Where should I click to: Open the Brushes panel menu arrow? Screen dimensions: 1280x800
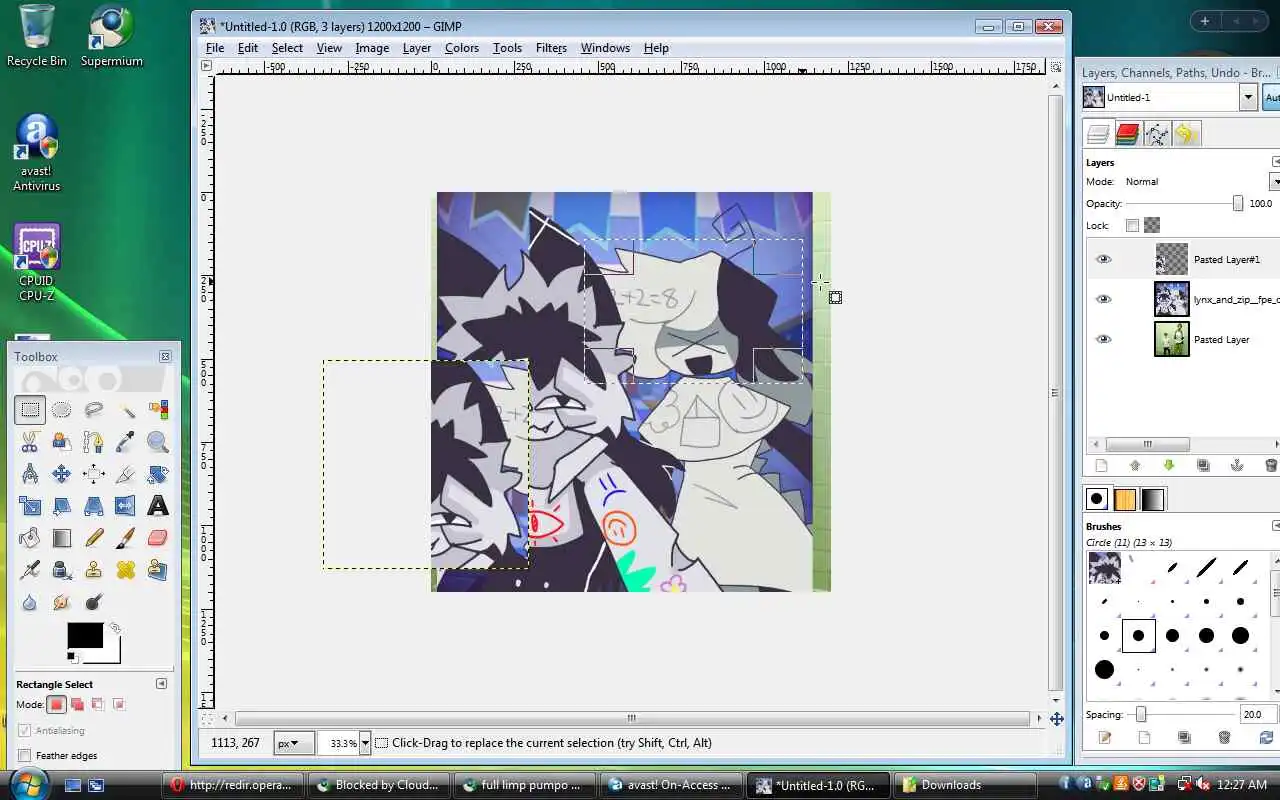pos(1276,526)
